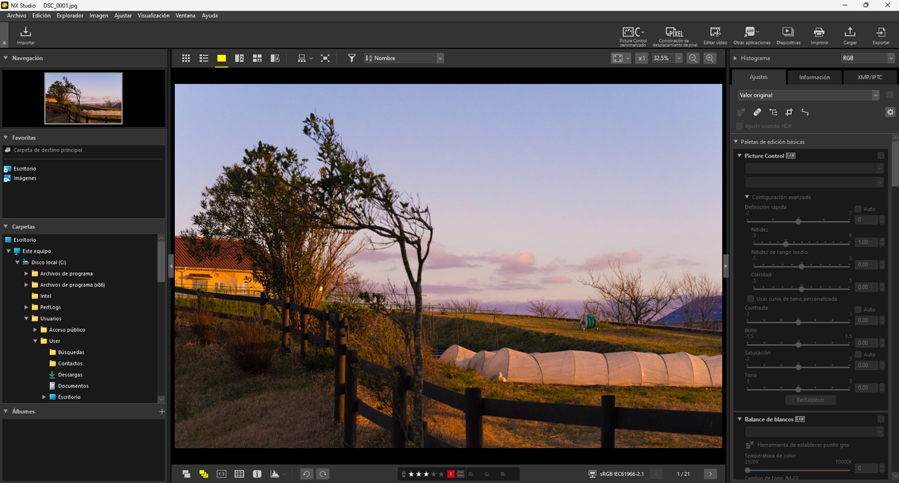Open the RGB histogram channel dropdown
Image resolution: width=899 pixels, height=483 pixels.
867,59
